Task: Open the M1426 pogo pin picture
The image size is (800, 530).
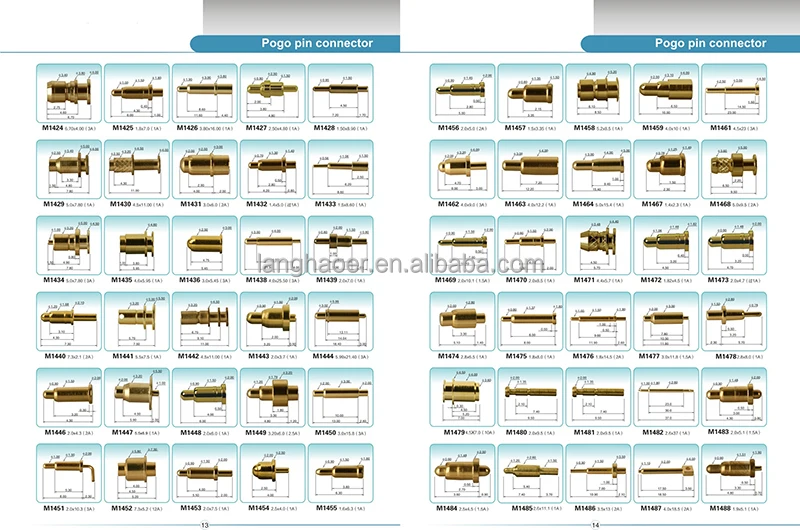Action: coord(205,93)
